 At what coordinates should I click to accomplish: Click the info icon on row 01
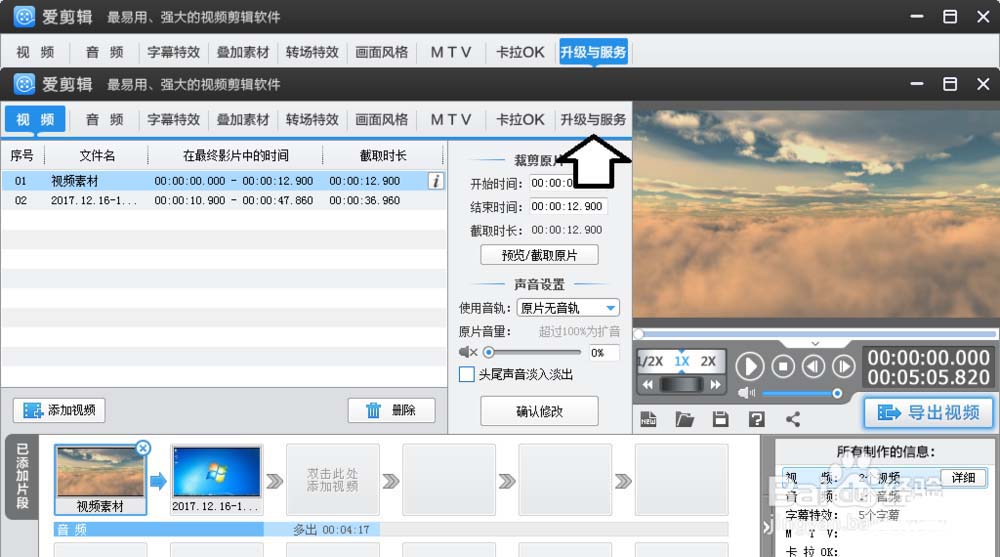(436, 181)
